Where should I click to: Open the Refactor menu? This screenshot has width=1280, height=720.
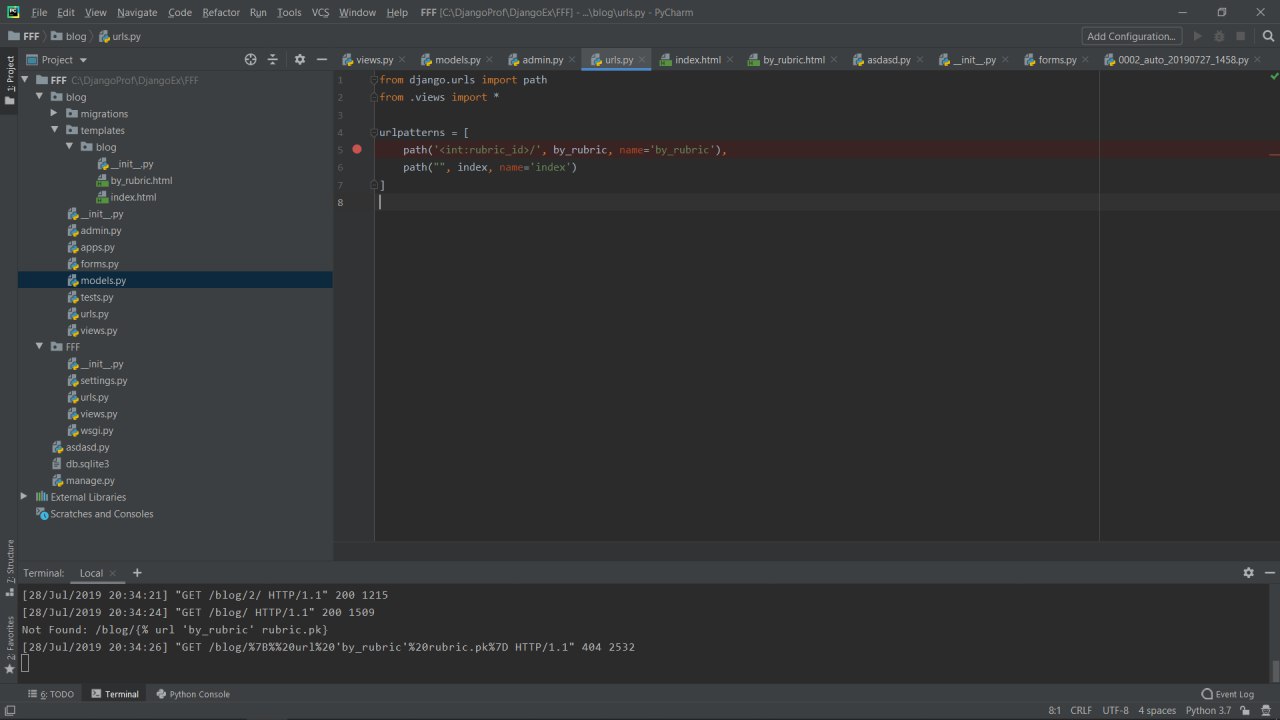(x=220, y=12)
